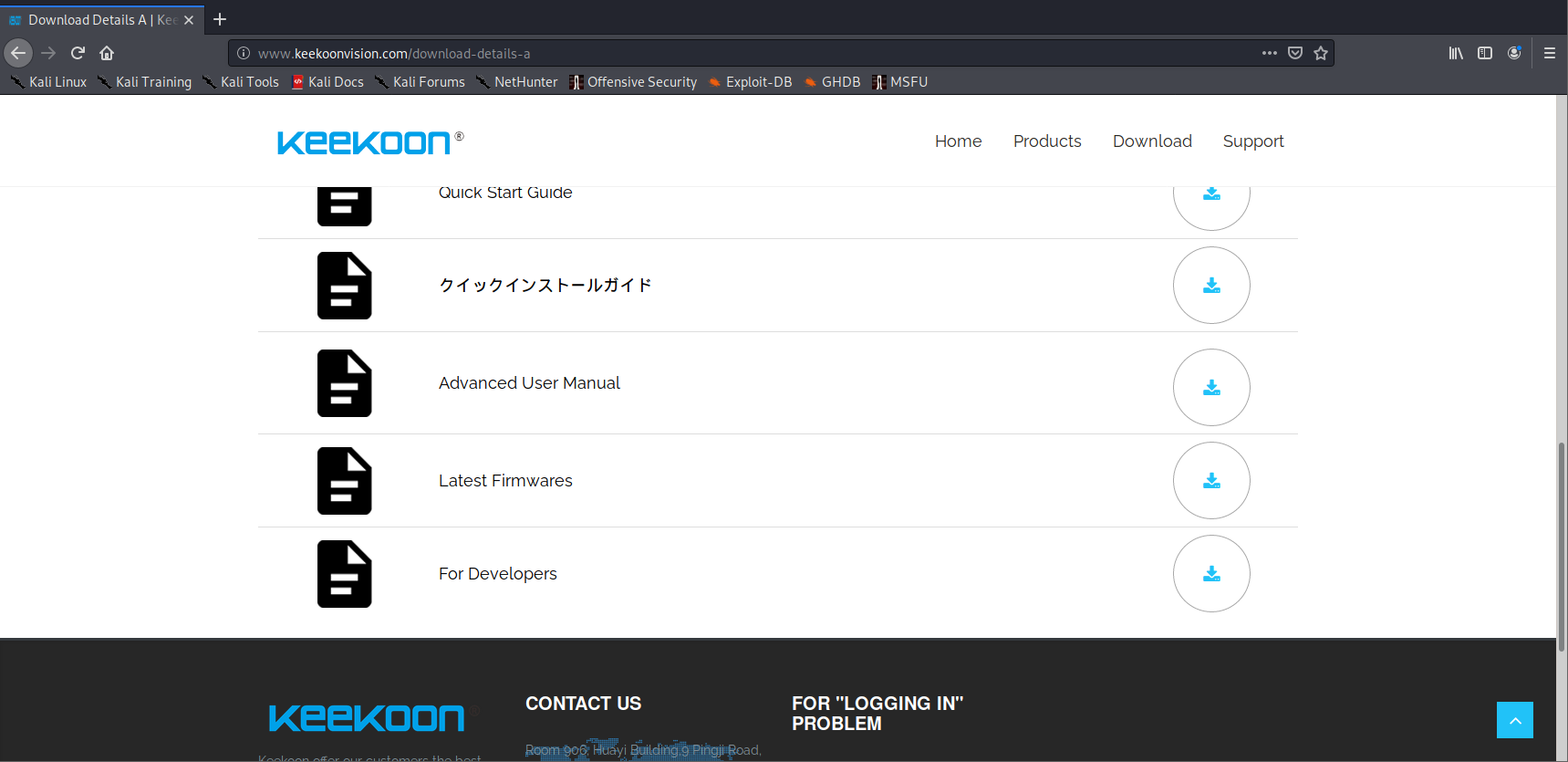Open page actions three-dot menu

1269,53
